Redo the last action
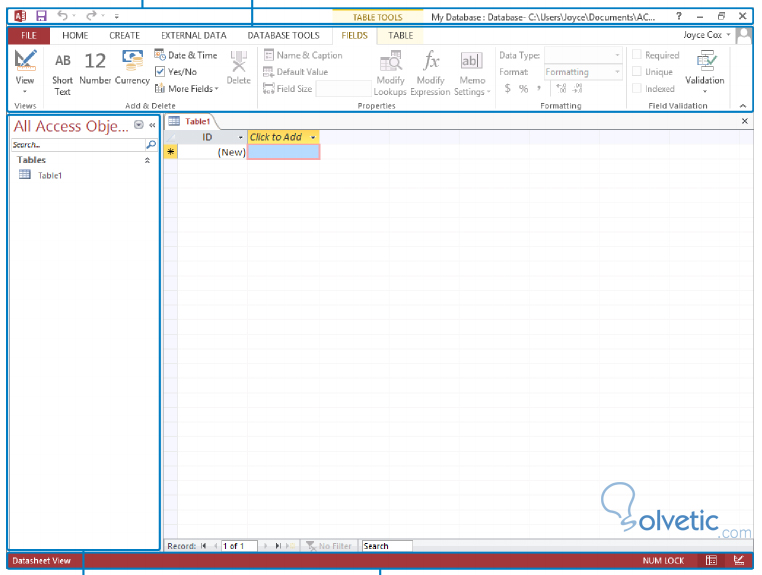The image size is (762, 575). [x=91, y=16]
